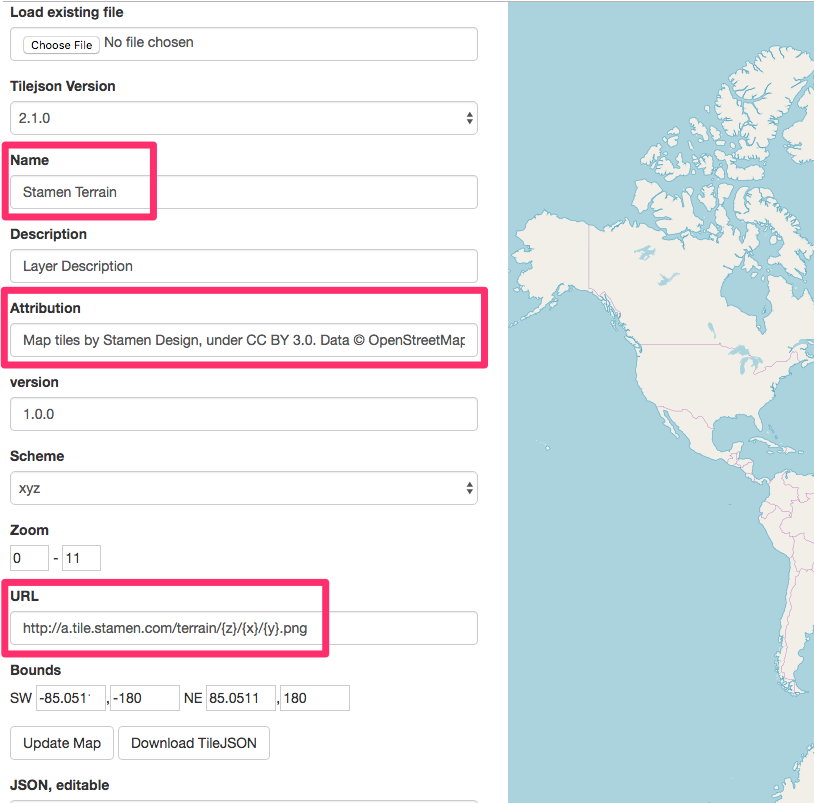Select the version field showing 1.0.0
814x803 pixels.
pyautogui.click(x=243, y=414)
